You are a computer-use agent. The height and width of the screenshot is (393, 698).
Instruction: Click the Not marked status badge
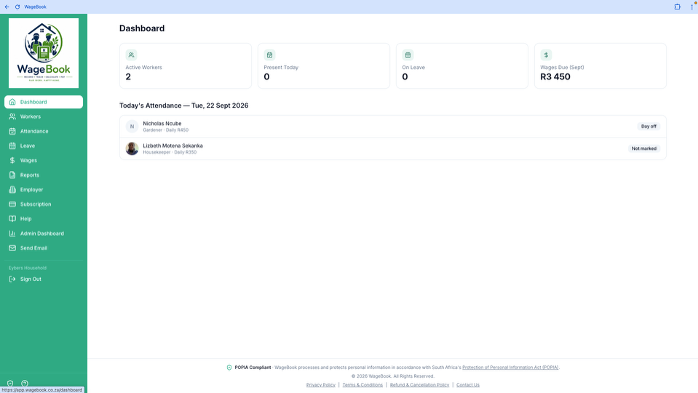point(644,149)
